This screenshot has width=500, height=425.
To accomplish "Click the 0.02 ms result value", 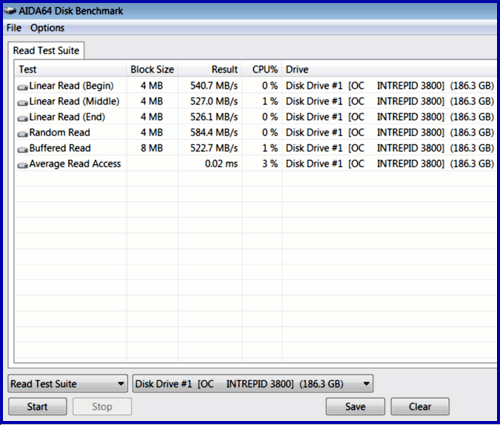I will (221, 164).
